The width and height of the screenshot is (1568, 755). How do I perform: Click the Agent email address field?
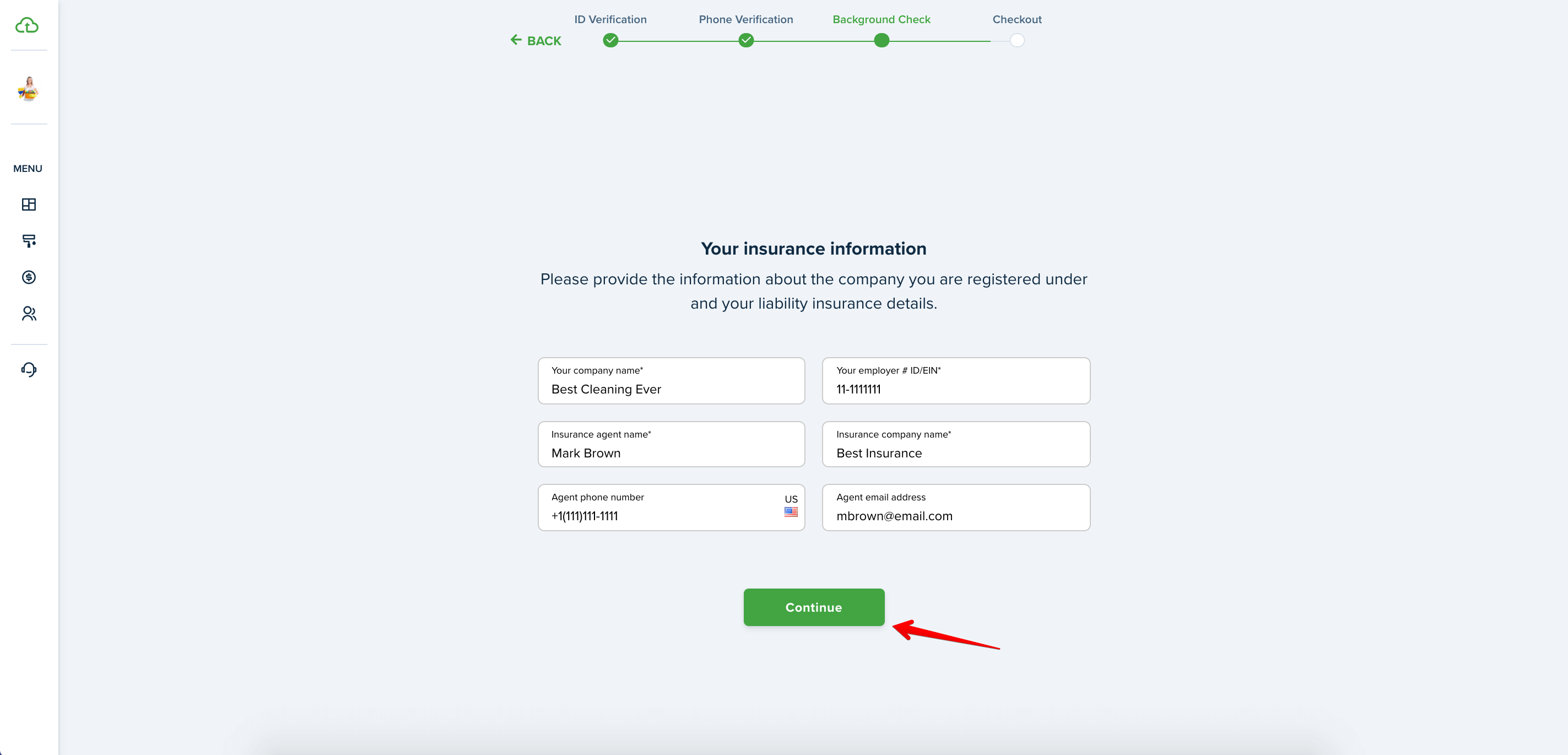956,507
